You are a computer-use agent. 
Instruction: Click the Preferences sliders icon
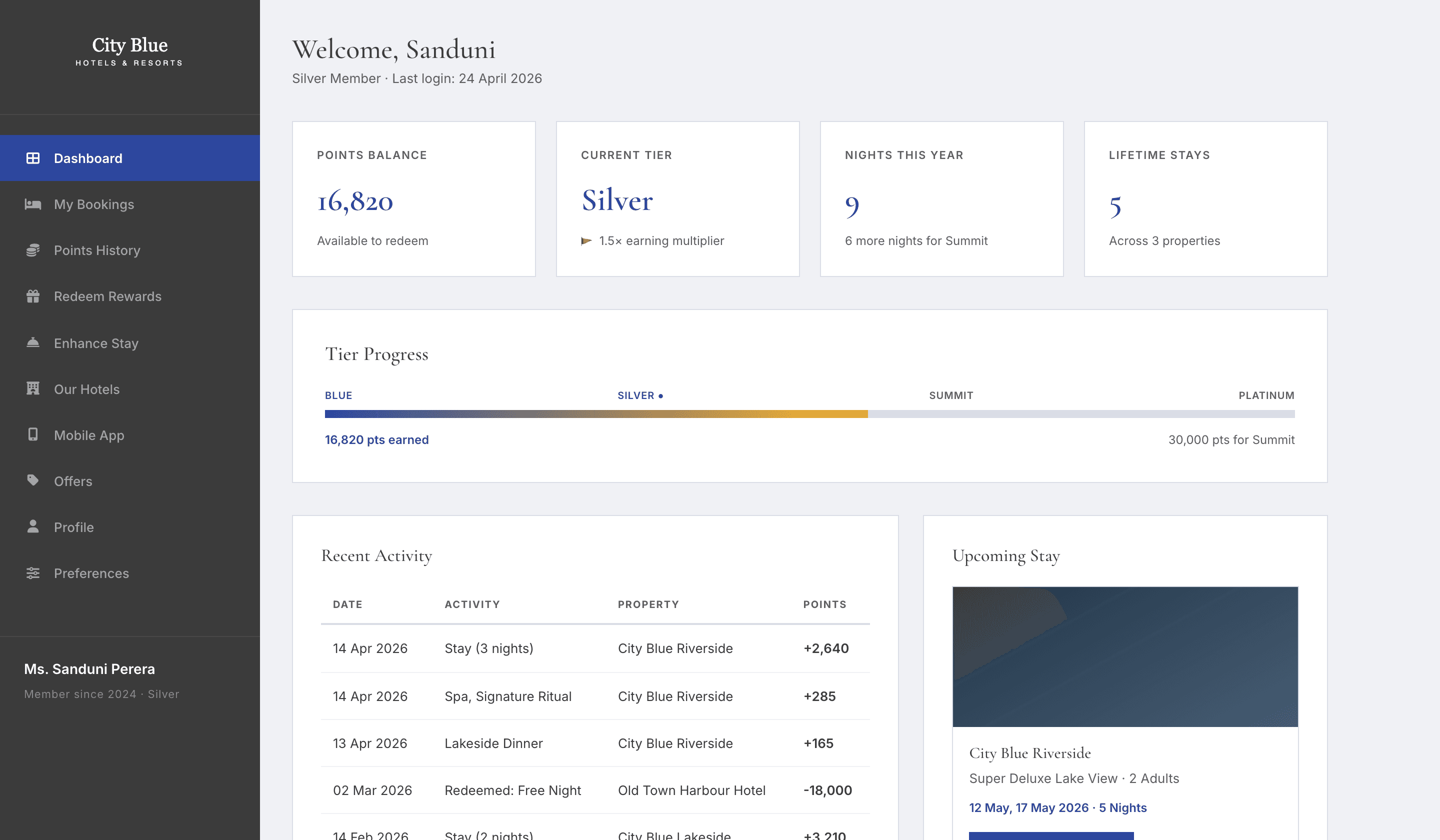pos(33,572)
